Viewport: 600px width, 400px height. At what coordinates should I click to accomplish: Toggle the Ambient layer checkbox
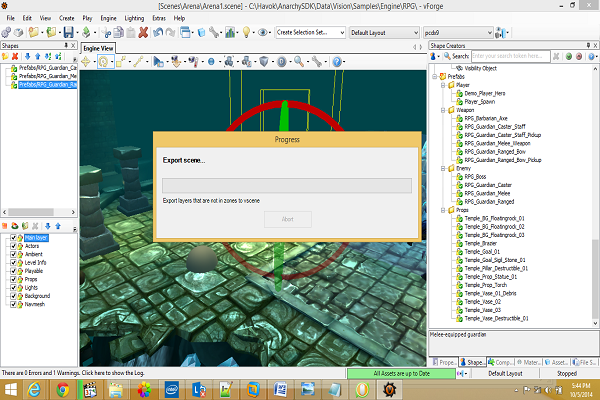coord(13,255)
